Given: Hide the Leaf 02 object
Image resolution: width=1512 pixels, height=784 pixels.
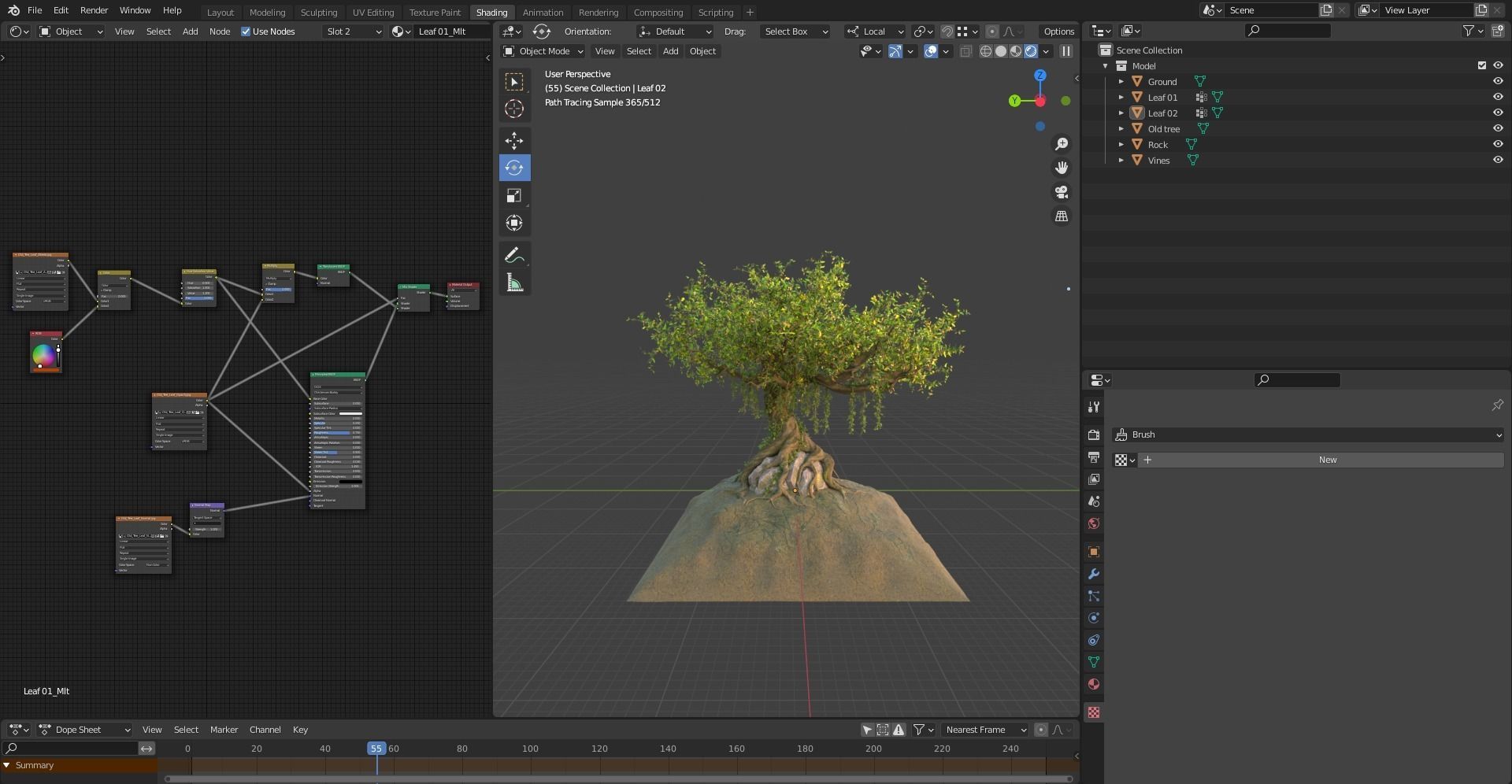Looking at the screenshot, I should (1497, 113).
